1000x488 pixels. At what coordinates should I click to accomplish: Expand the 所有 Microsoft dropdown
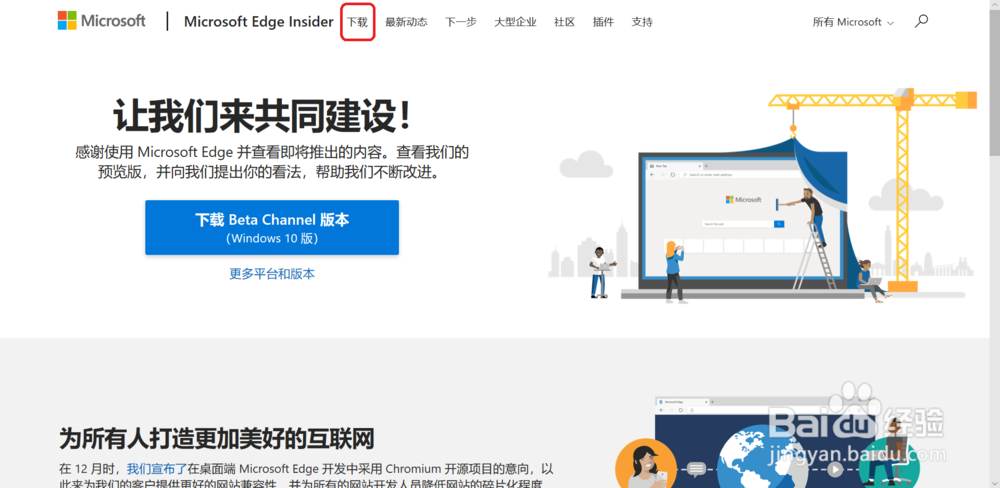click(x=853, y=22)
